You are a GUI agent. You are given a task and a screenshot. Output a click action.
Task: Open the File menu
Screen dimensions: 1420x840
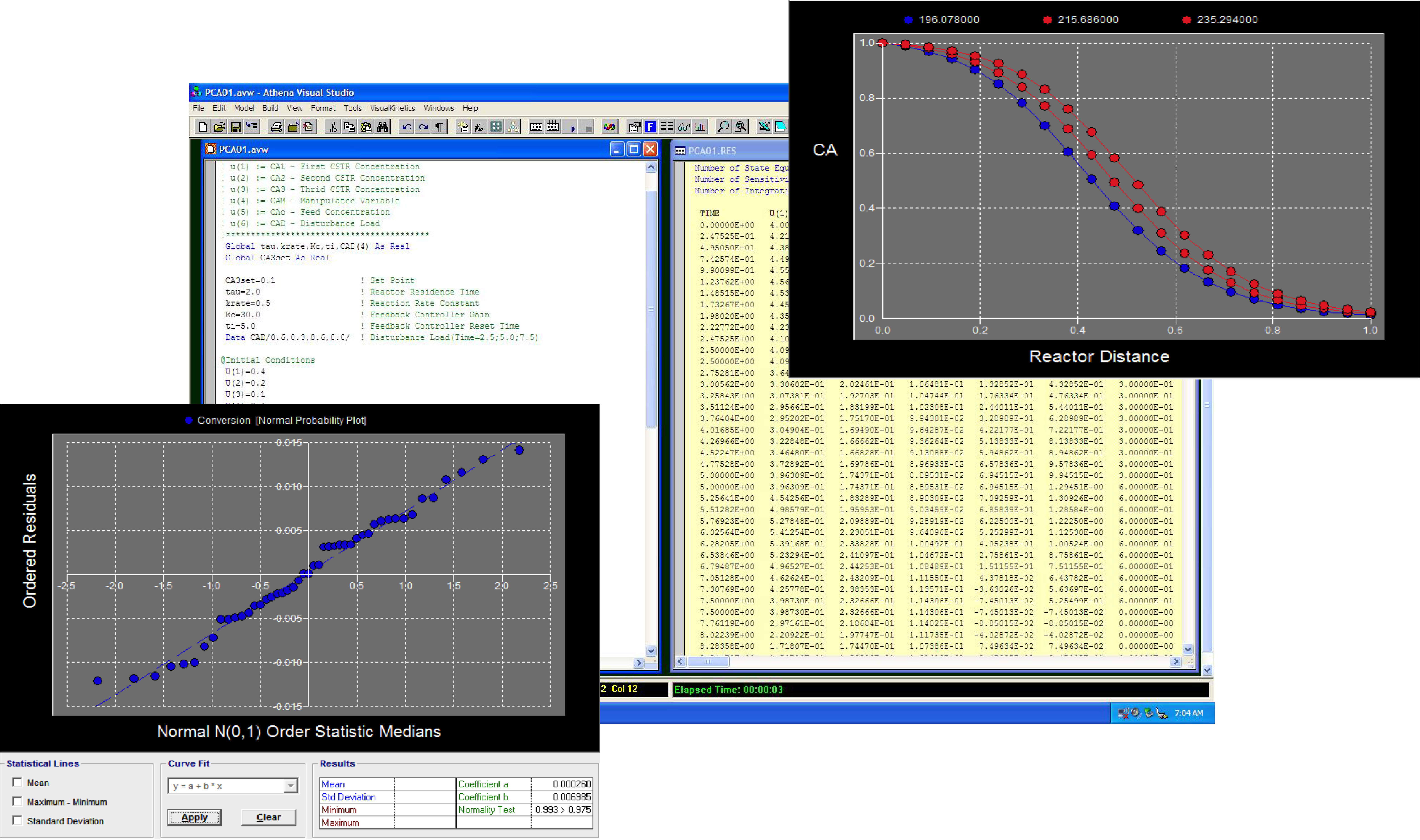[x=198, y=108]
